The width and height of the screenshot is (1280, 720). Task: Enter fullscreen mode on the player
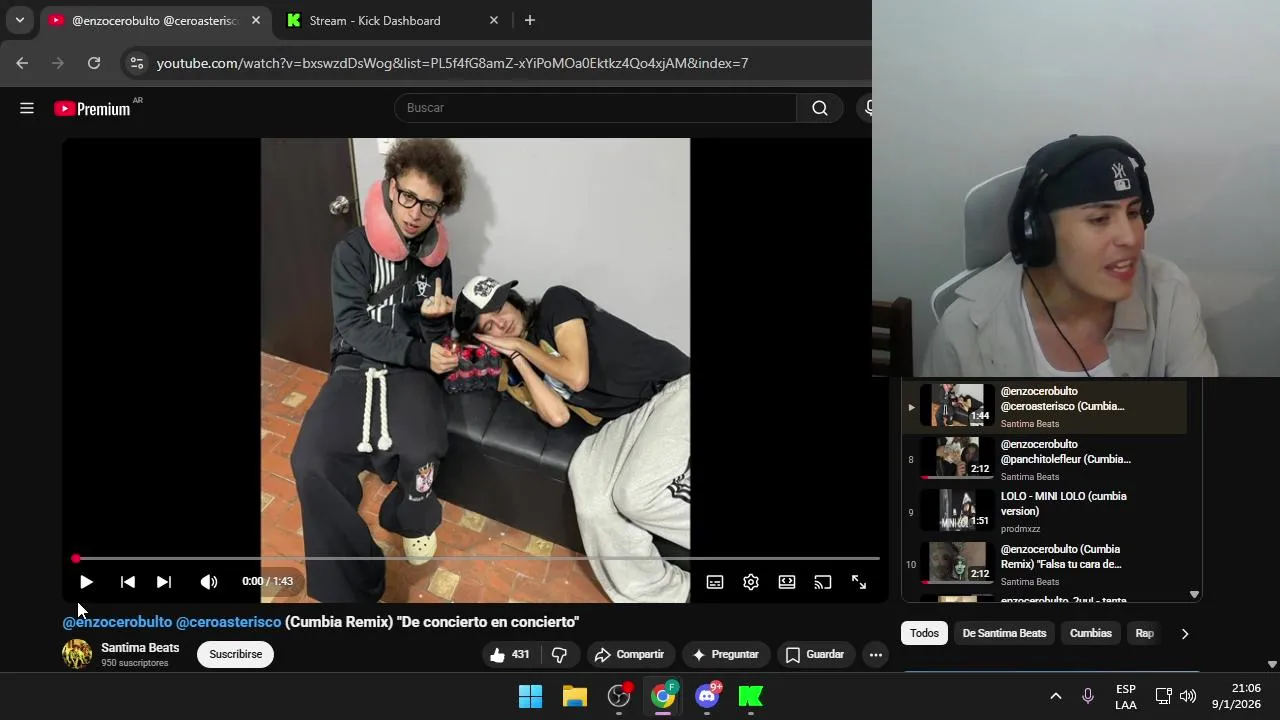(x=859, y=582)
